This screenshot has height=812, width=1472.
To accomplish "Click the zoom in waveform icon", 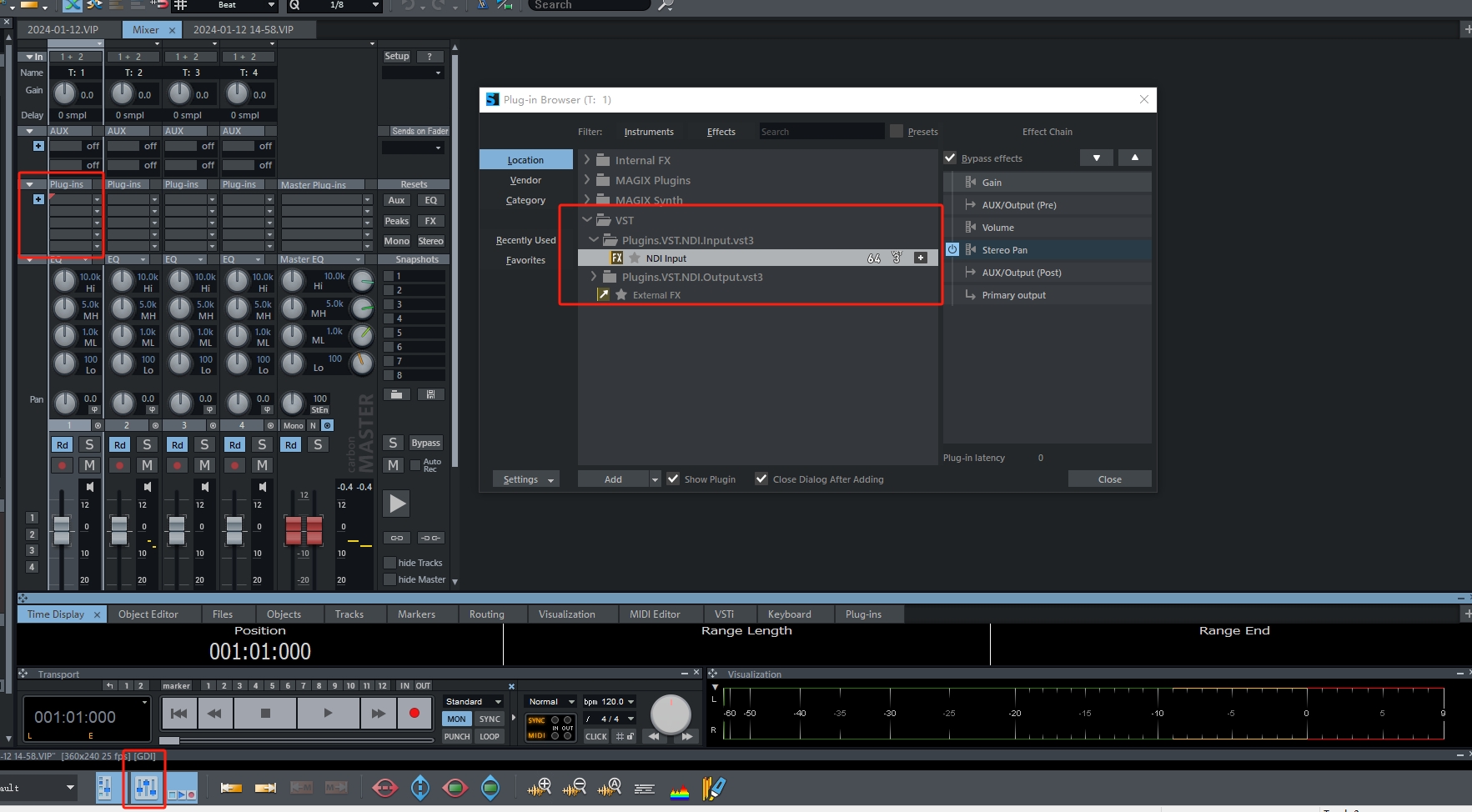I will click(540, 787).
